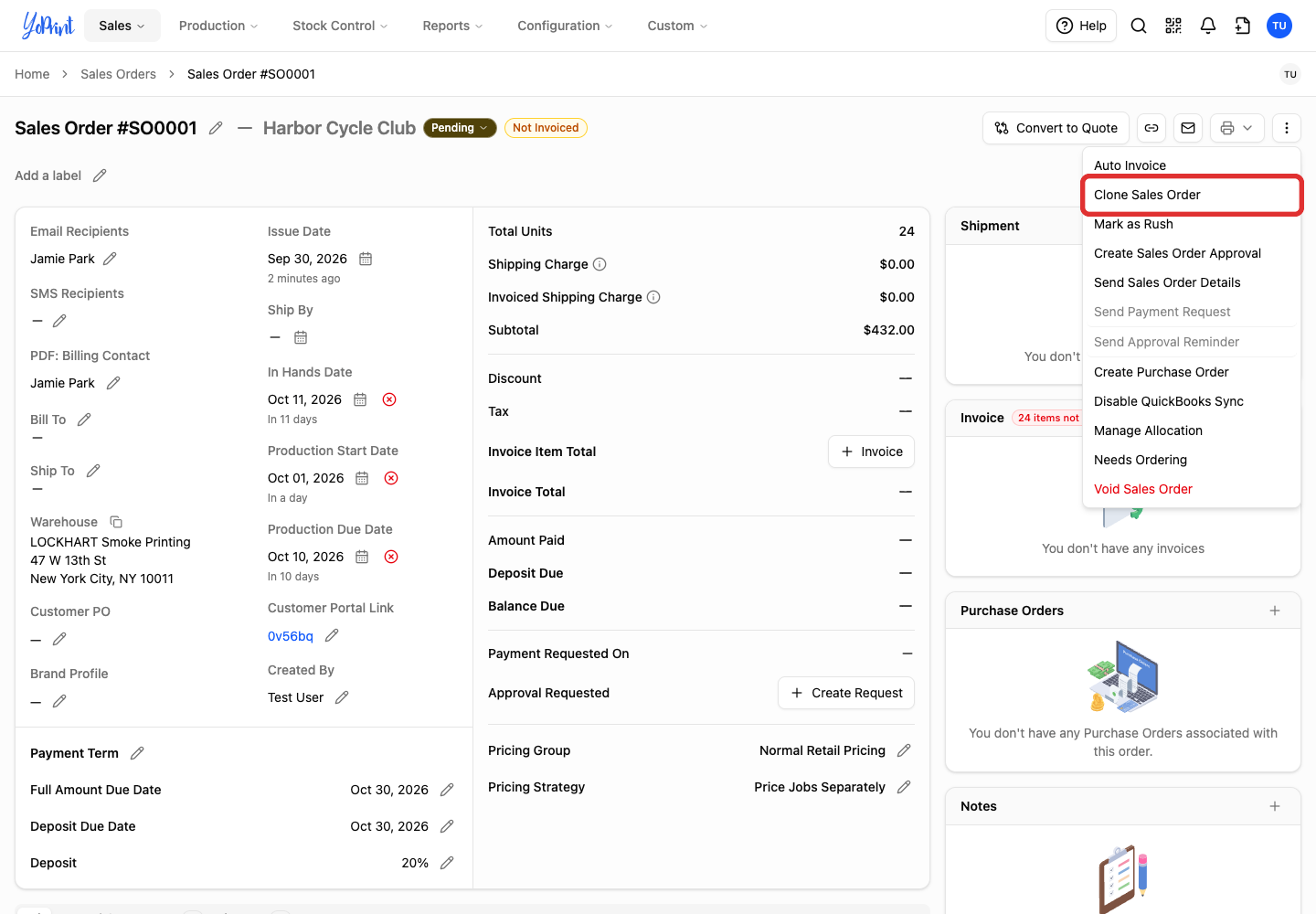Open the search icon in header
Viewport: 1316px width, 914px height.
pyautogui.click(x=1139, y=26)
